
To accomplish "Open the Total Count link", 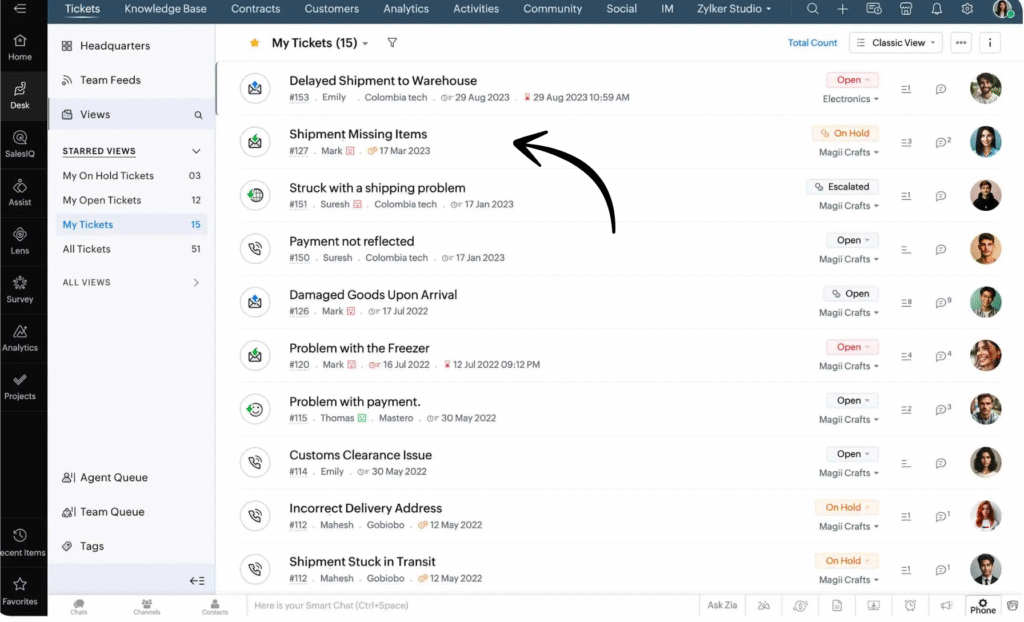I will pyautogui.click(x=812, y=42).
